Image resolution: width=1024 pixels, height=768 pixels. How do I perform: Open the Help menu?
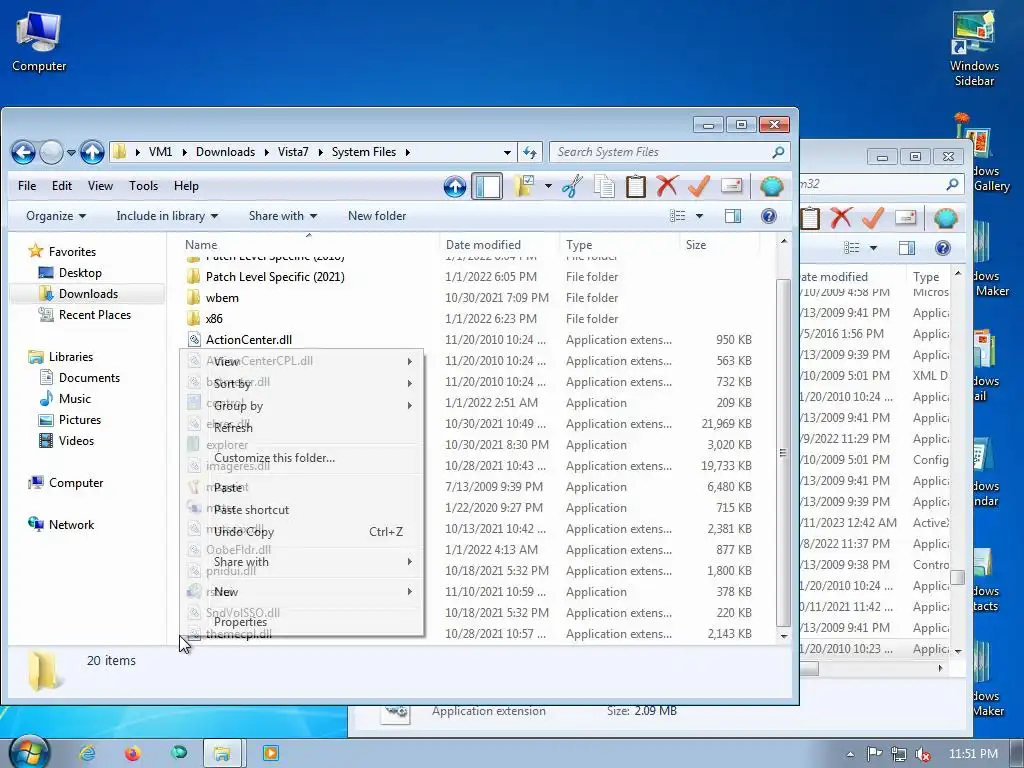coord(186,186)
